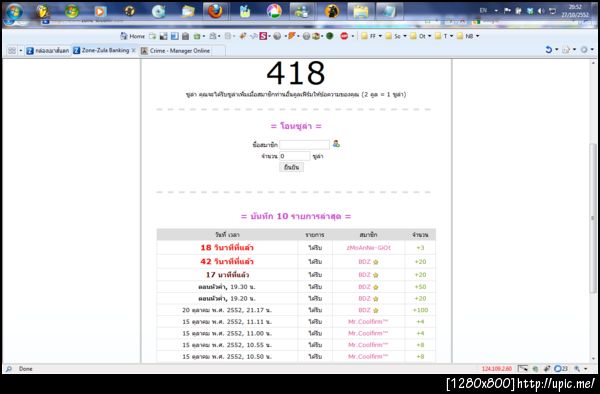600x394 pixels.
Task: Open the BDZ link in the 42 seconds ago row
Action: (x=365, y=262)
